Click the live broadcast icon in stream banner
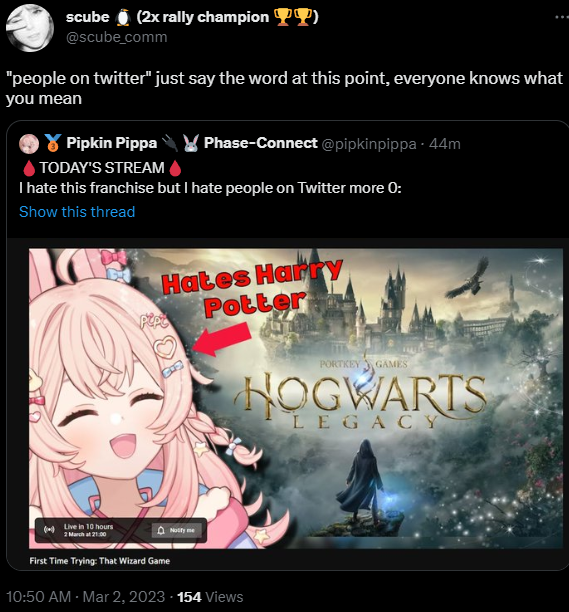 point(49,530)
